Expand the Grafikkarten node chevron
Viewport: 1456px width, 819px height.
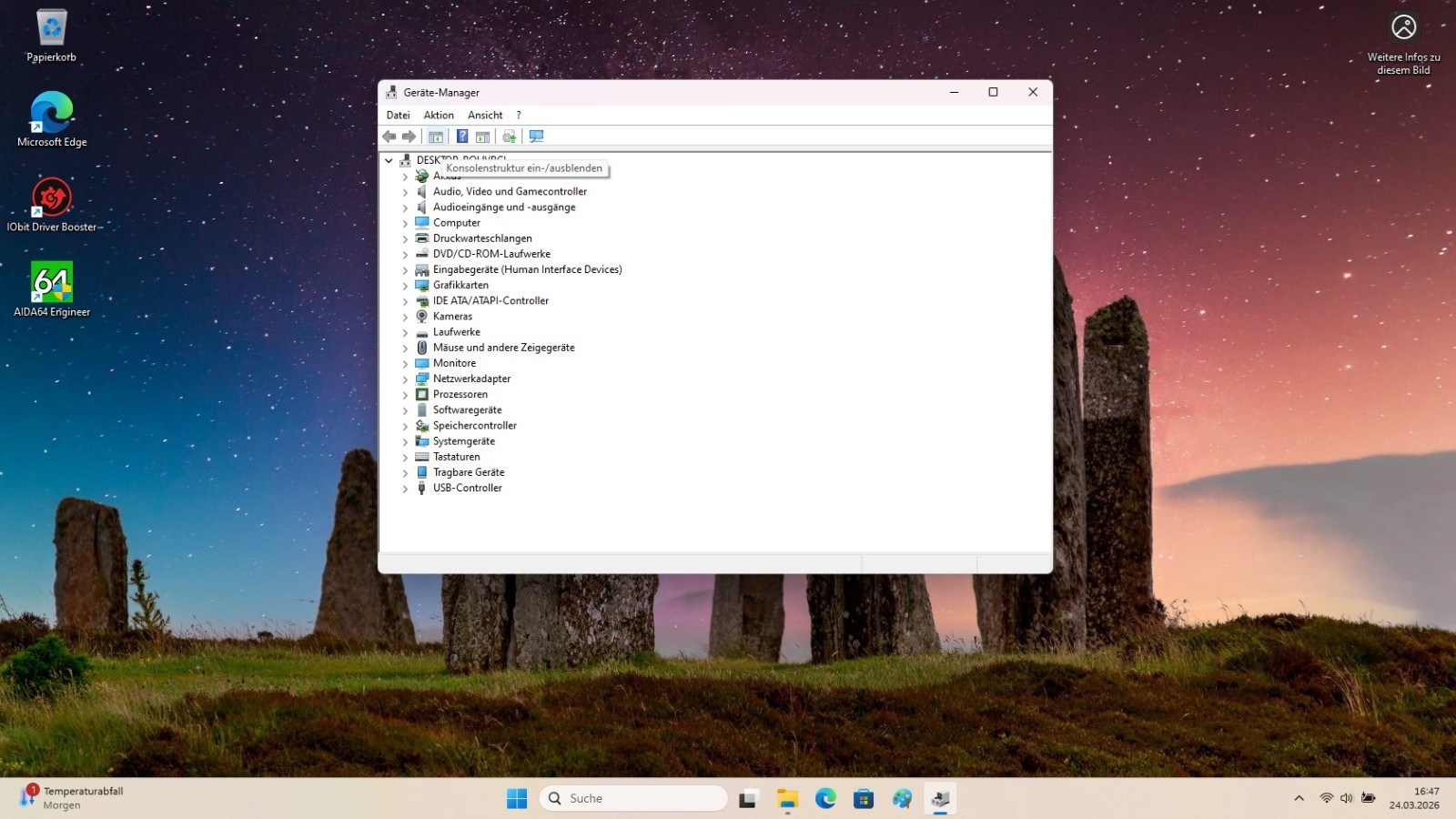coord(405,286)
